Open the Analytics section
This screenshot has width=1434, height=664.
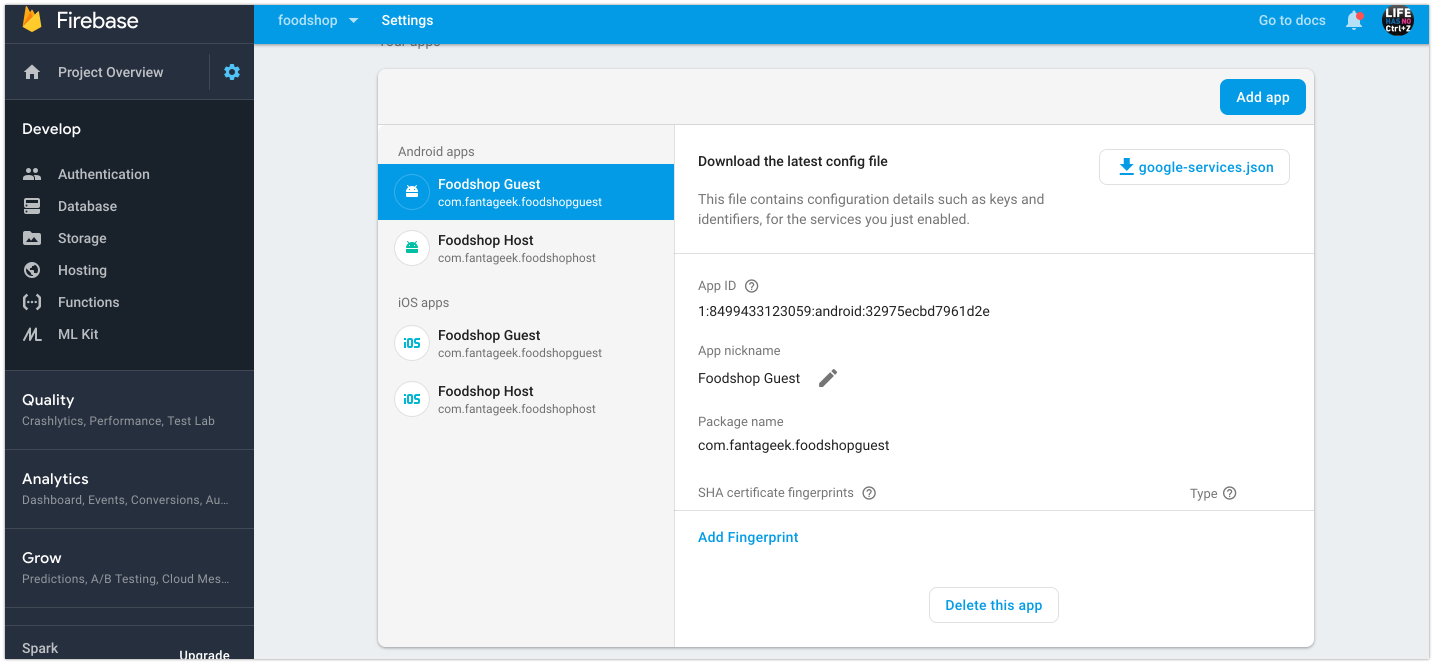(55, 478)
